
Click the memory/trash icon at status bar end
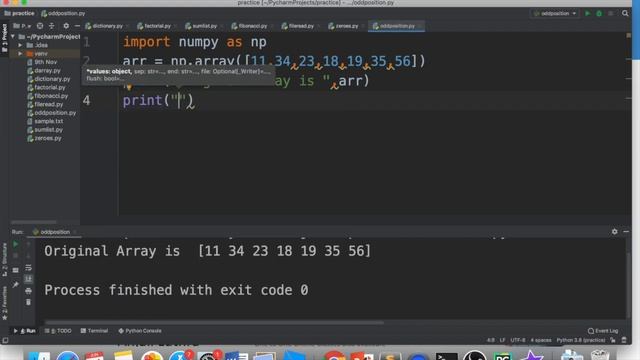tap(624, 340)
